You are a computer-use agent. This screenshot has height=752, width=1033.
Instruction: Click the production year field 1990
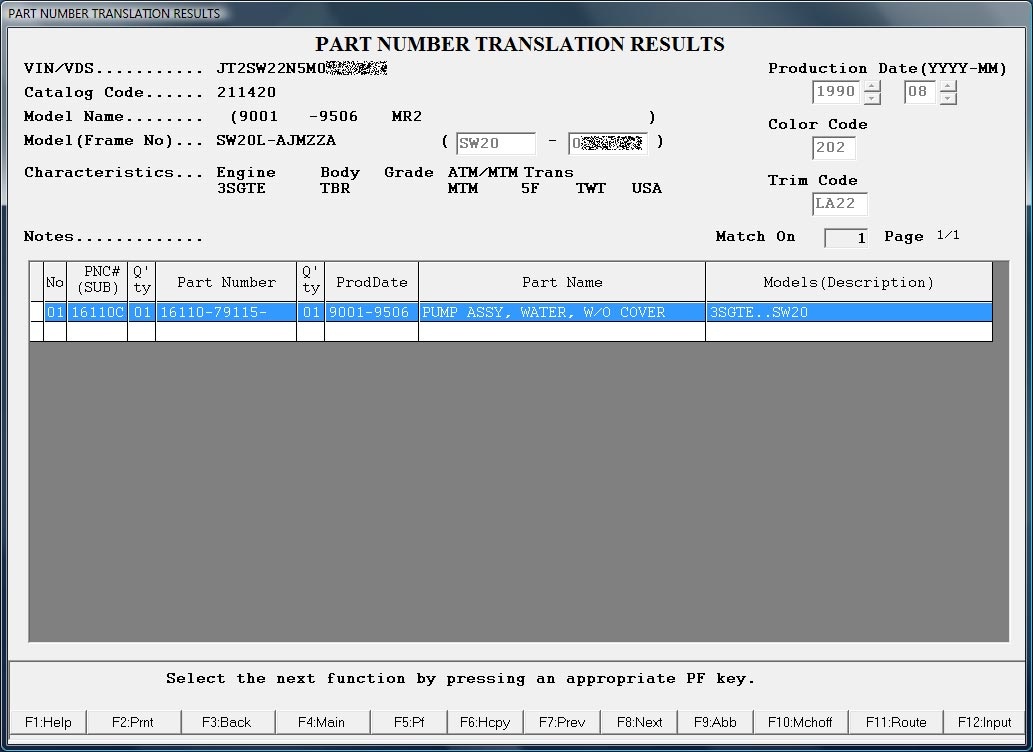(837, 92)
